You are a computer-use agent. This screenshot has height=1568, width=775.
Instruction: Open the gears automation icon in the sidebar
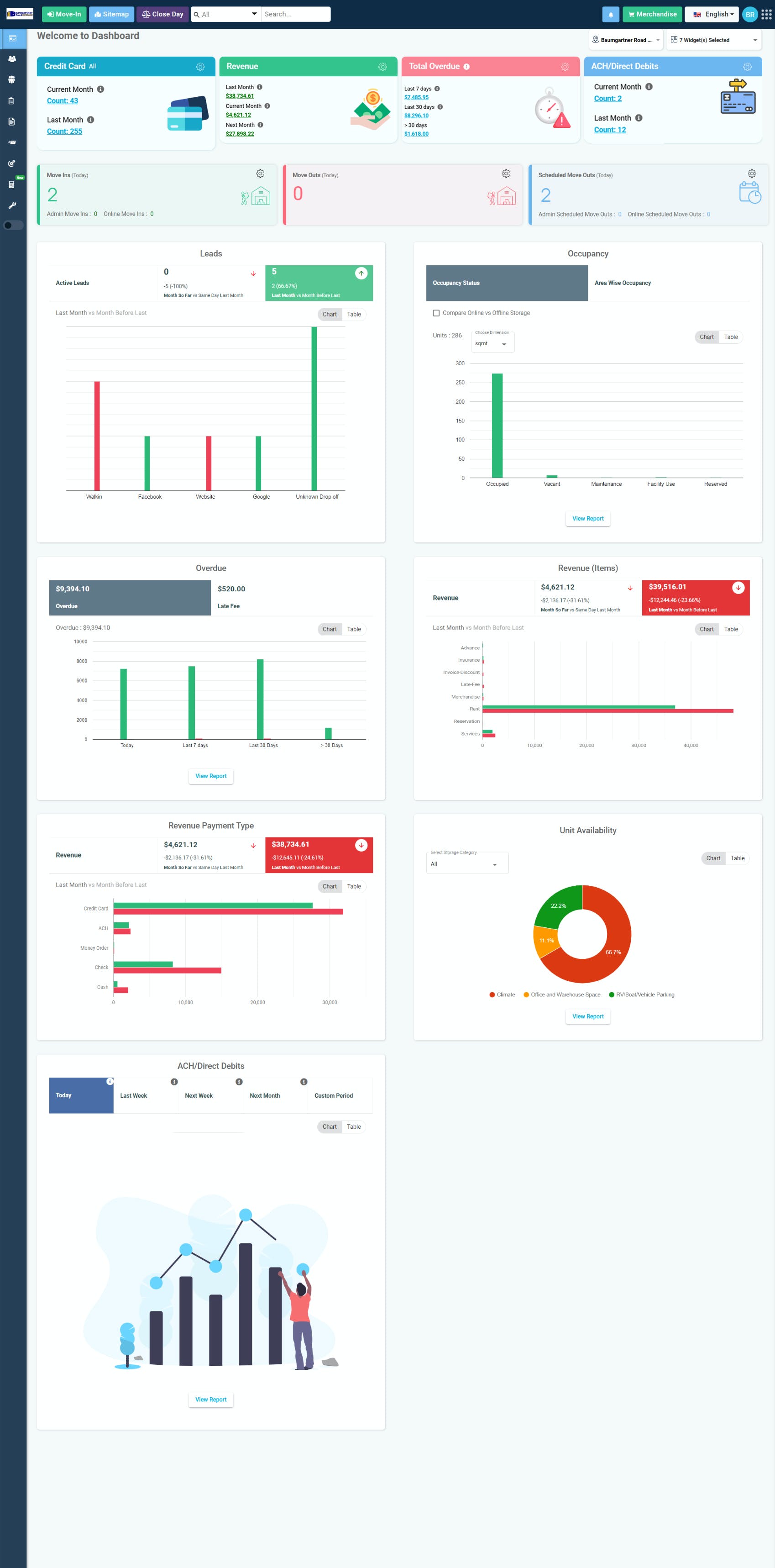[x=11, y=163]
